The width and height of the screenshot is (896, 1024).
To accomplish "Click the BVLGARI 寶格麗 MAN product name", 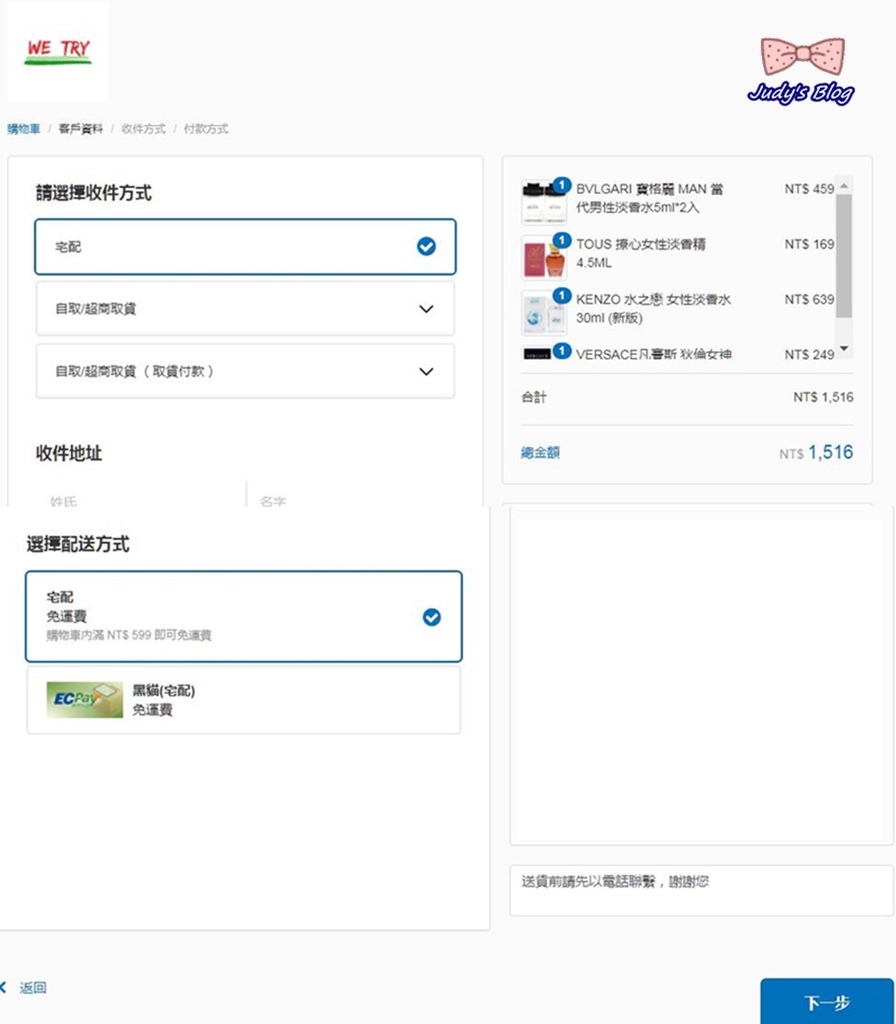I will (x=649, y=198).
